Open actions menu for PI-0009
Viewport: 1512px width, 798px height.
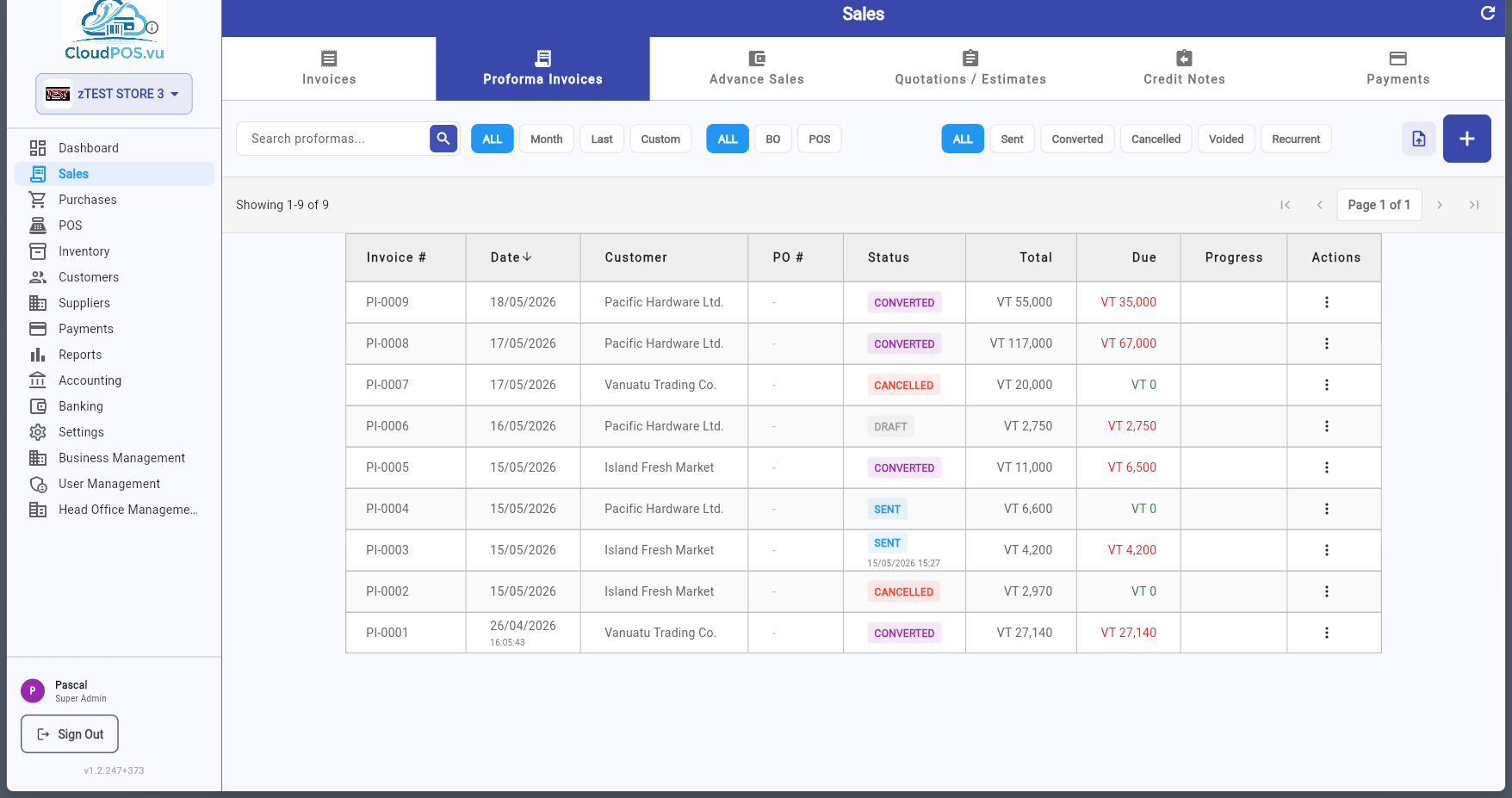click(x=1326, y=302)
